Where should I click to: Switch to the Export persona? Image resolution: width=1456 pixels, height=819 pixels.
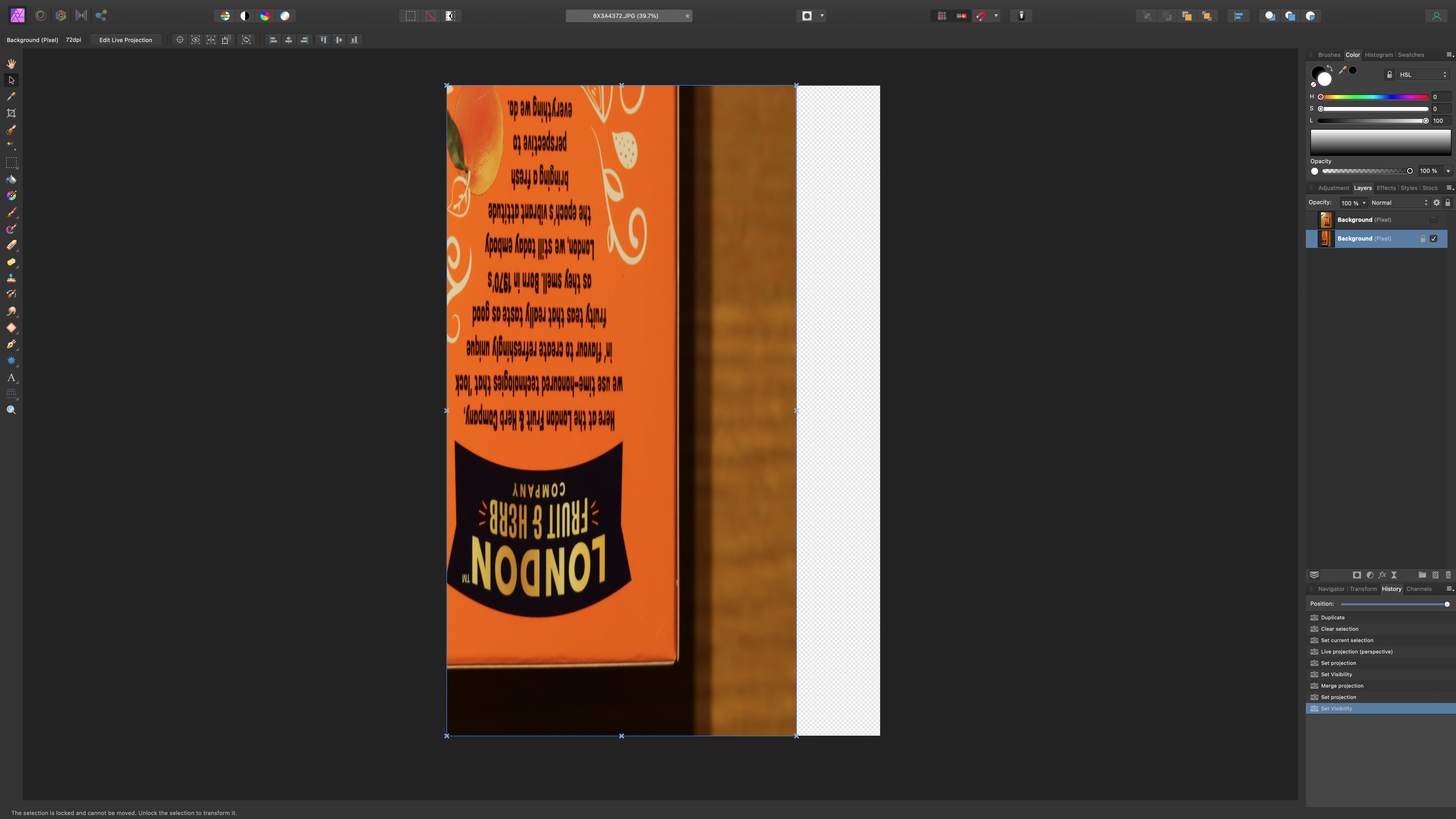point(101,16)
